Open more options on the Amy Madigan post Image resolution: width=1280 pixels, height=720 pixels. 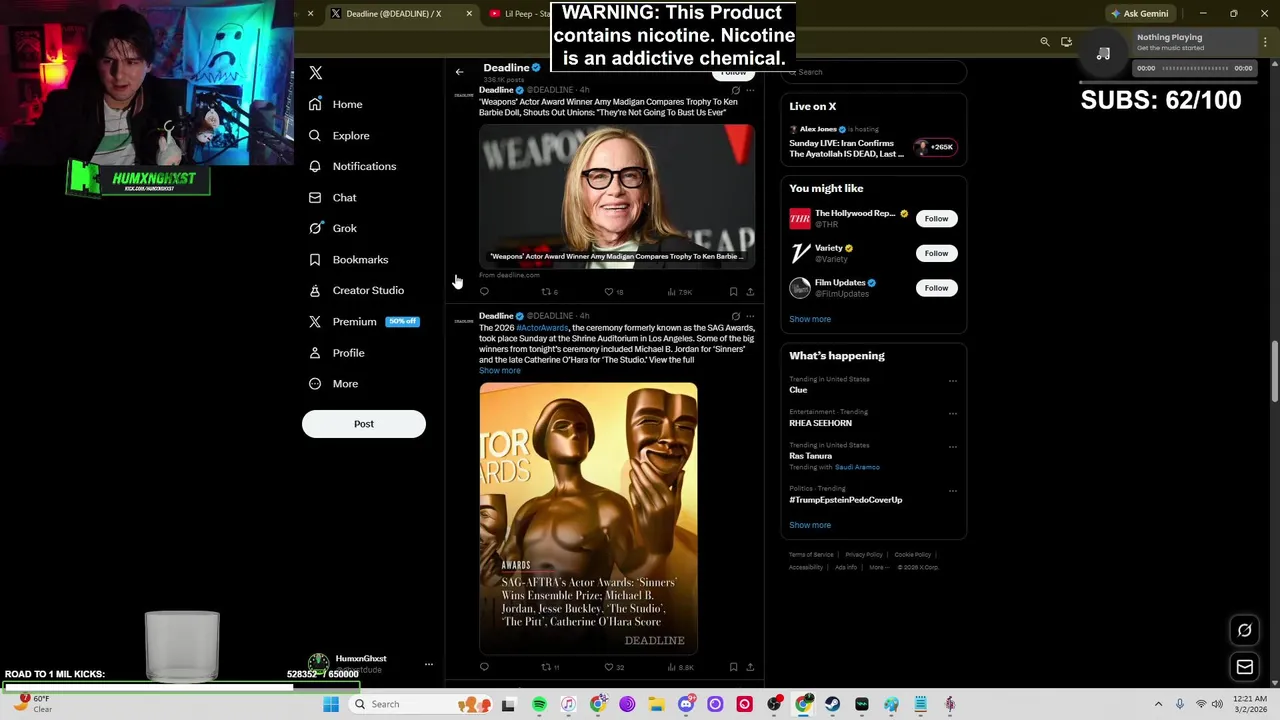[750, 90]
